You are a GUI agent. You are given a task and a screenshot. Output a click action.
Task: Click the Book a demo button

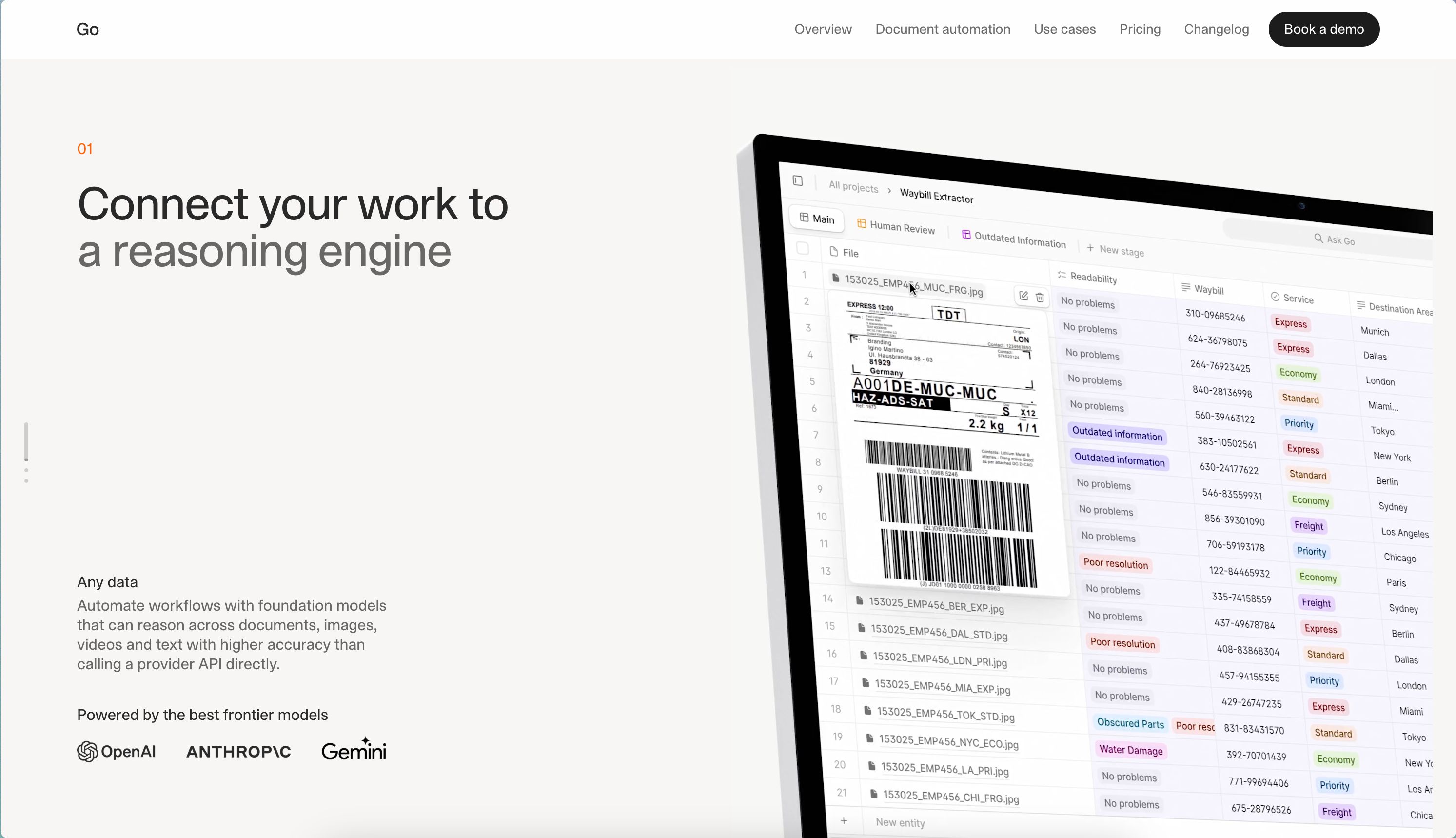tap(1324, 29)
